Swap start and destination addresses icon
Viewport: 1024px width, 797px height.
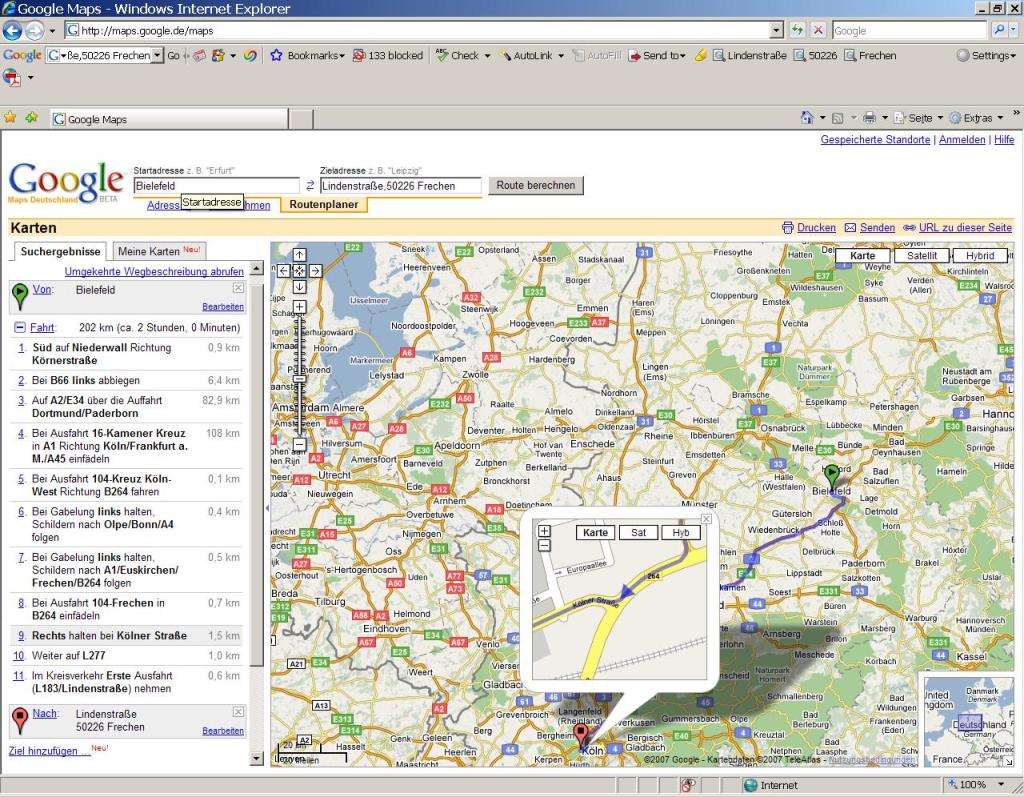click(310, 186)
